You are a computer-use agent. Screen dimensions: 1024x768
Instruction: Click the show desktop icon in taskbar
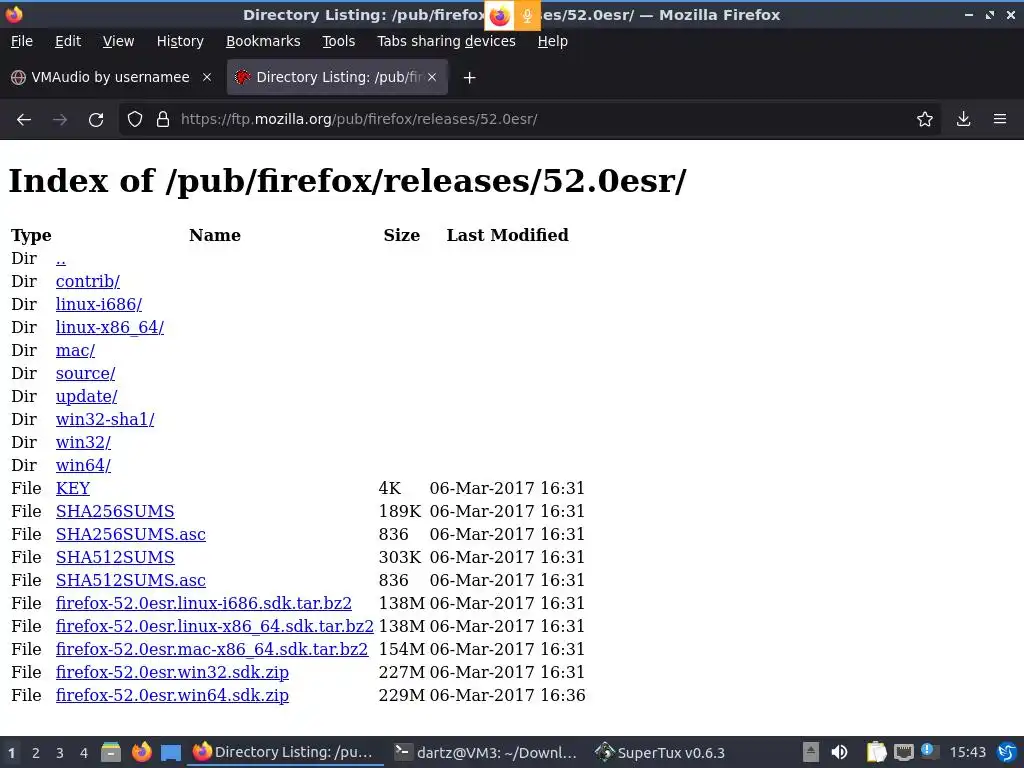(x=171, y=753)
